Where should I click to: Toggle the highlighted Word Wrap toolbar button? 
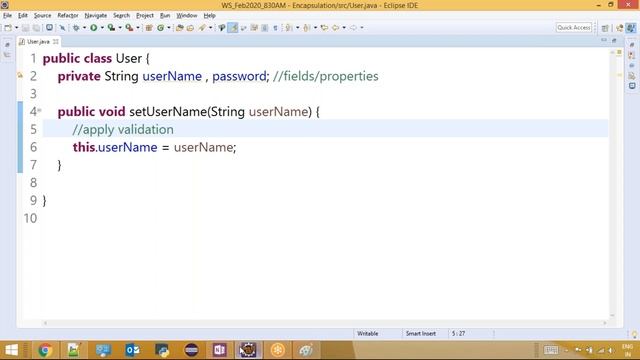[233, 28]
